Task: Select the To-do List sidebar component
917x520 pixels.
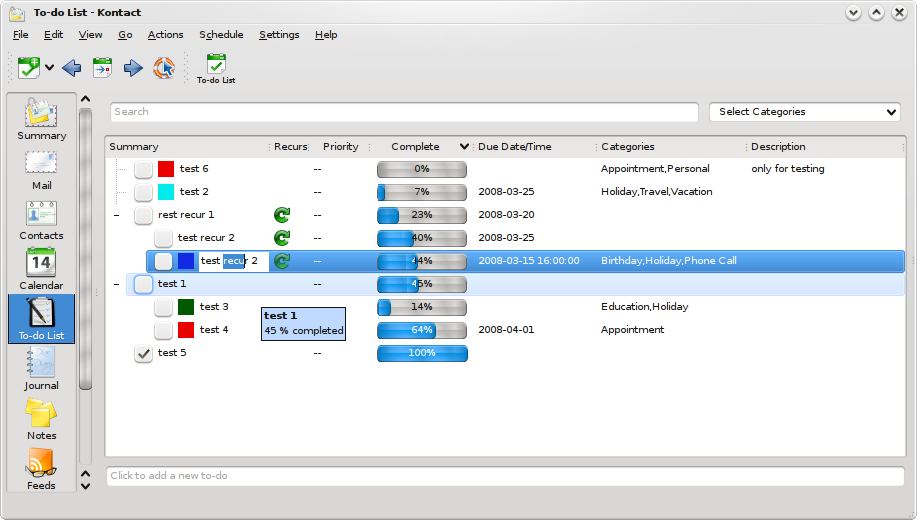Action: [42, 319]
